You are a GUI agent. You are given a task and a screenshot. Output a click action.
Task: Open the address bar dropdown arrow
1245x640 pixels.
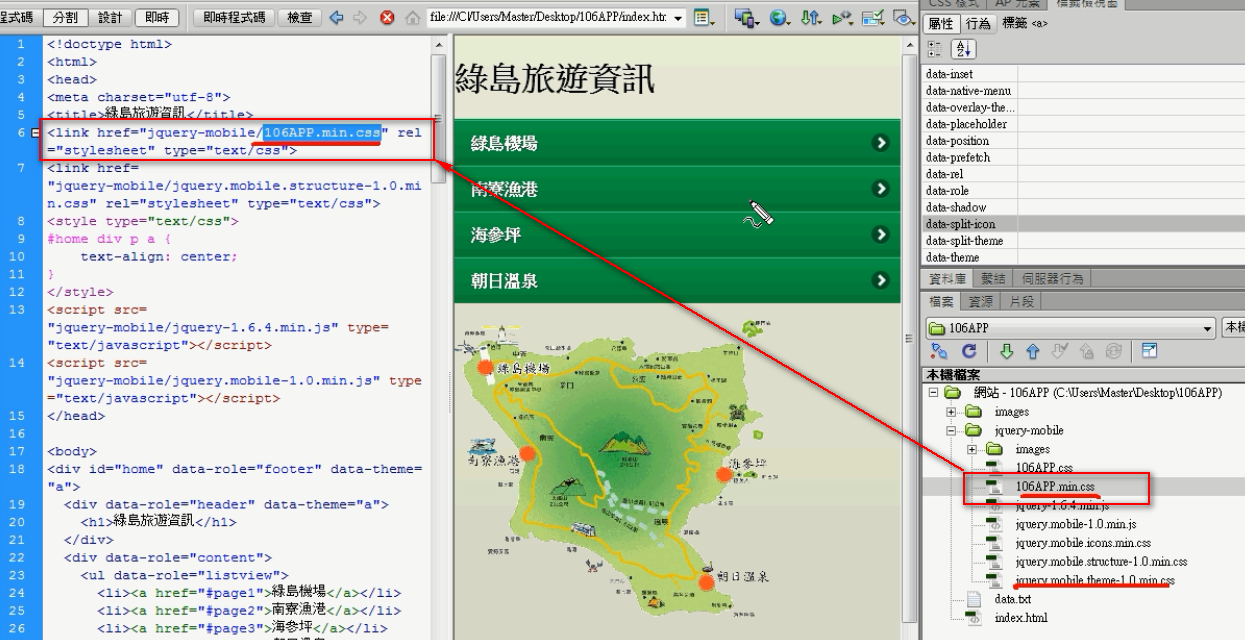(x=680, y=19)
